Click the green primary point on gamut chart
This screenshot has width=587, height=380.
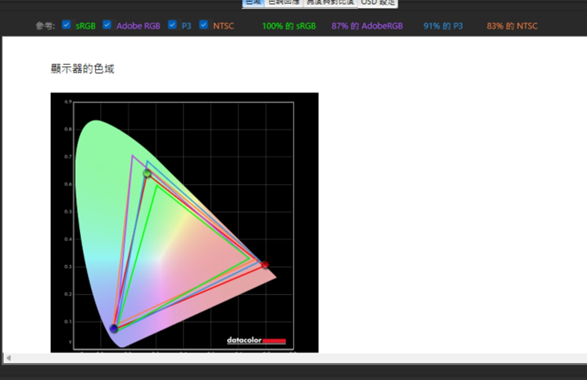pyautogui.click(x=147, y=173)
